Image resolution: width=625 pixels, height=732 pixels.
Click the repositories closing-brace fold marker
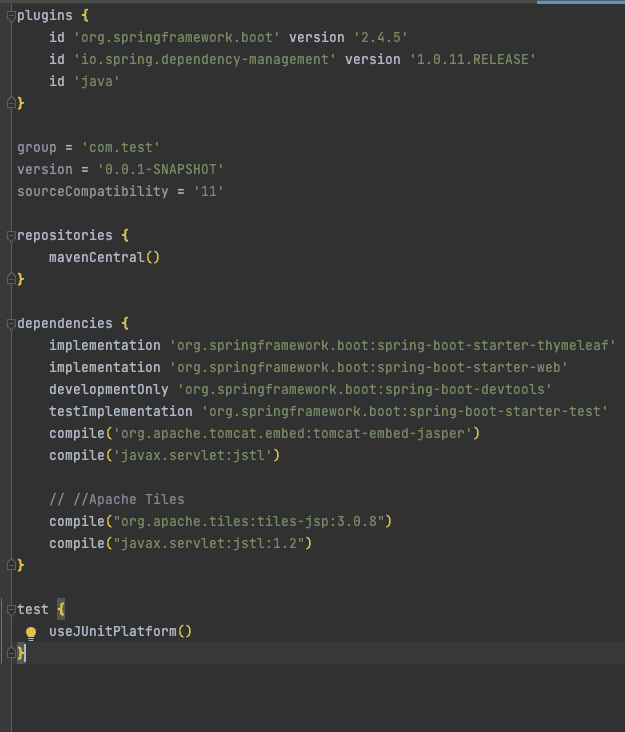[x=12, y=279]
